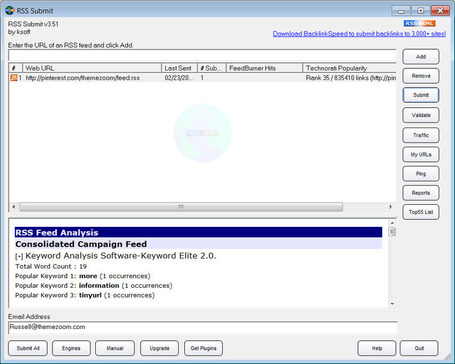This screenshot has height=364, width=455.
Task: Select the pinterest.com/themezoom feed row
Action: click(x=202, y=78)
